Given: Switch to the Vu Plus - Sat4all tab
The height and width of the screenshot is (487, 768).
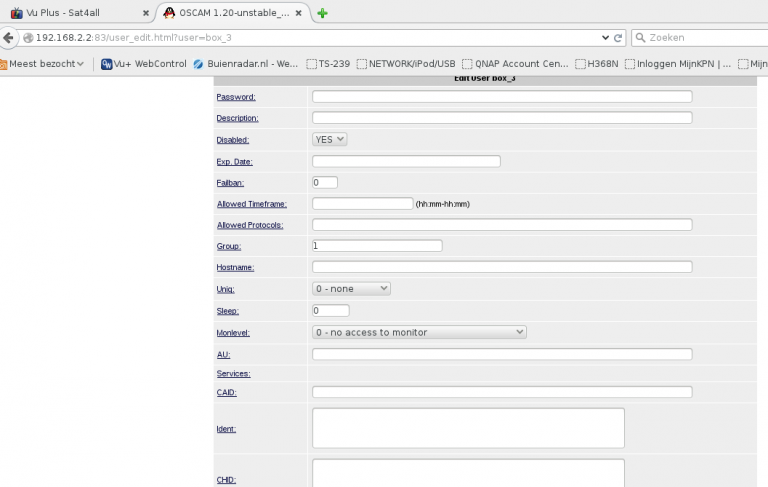Looking at the screenshot, I should tap(75, 13).
